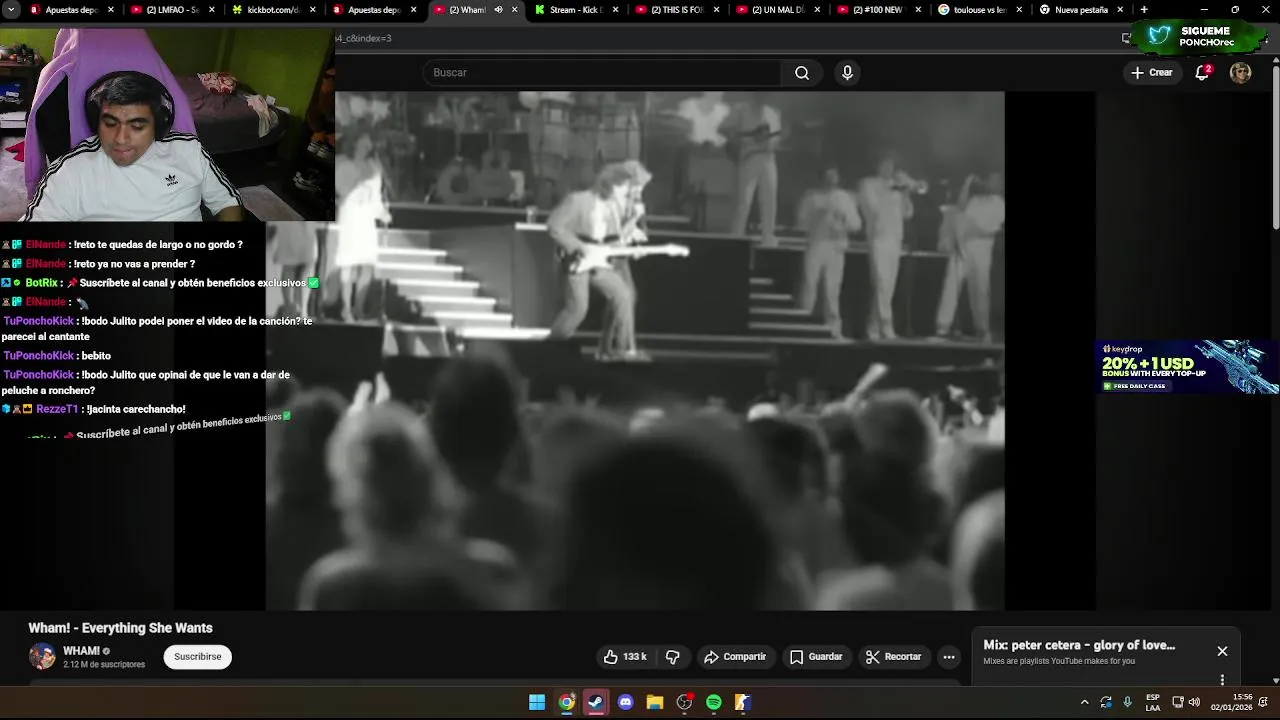
Task: Activate voice search microphone icon
Action: 847,73
